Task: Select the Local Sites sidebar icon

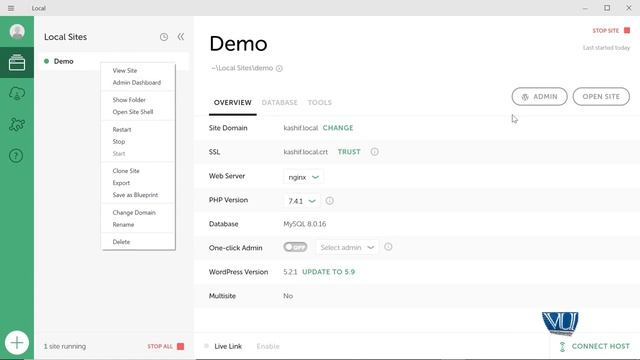Action: [x=17, y=62]
